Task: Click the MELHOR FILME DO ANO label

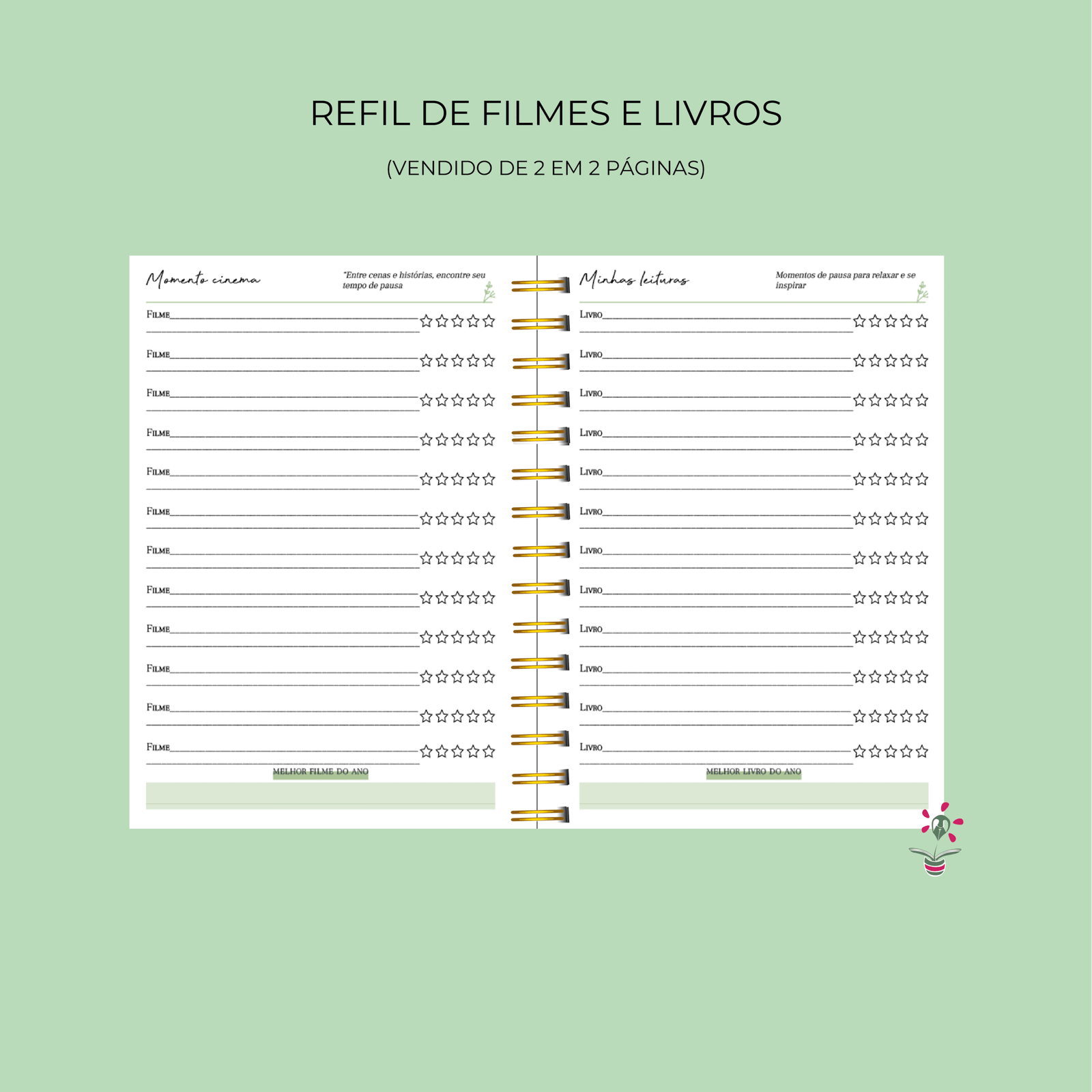Action: [320, 772]
